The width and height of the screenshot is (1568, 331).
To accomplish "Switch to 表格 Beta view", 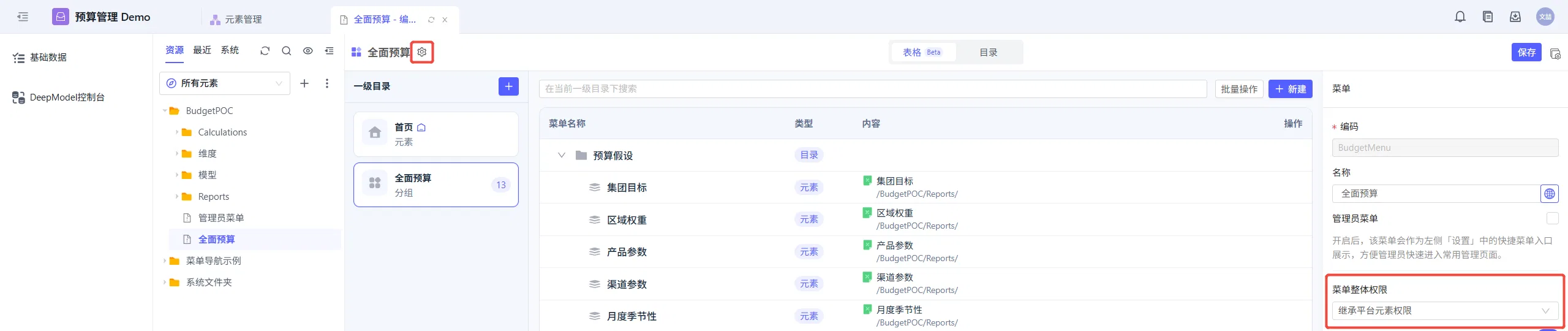I will [x=922, y=53].
